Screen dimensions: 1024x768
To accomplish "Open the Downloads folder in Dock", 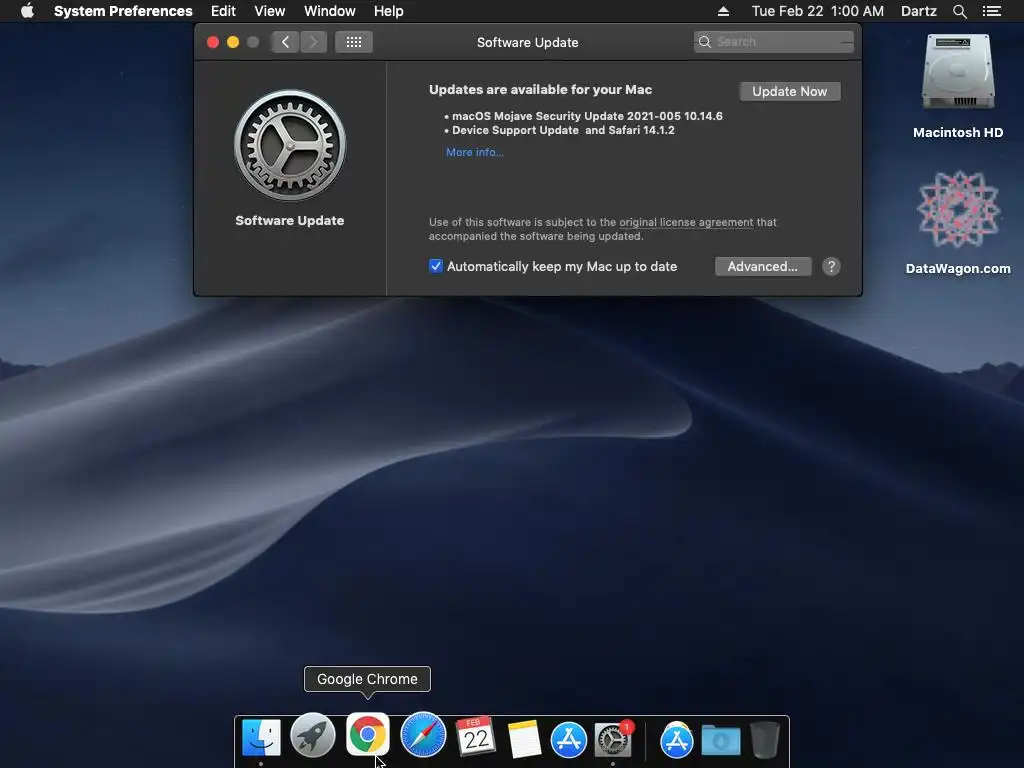I will click(721, 741).
